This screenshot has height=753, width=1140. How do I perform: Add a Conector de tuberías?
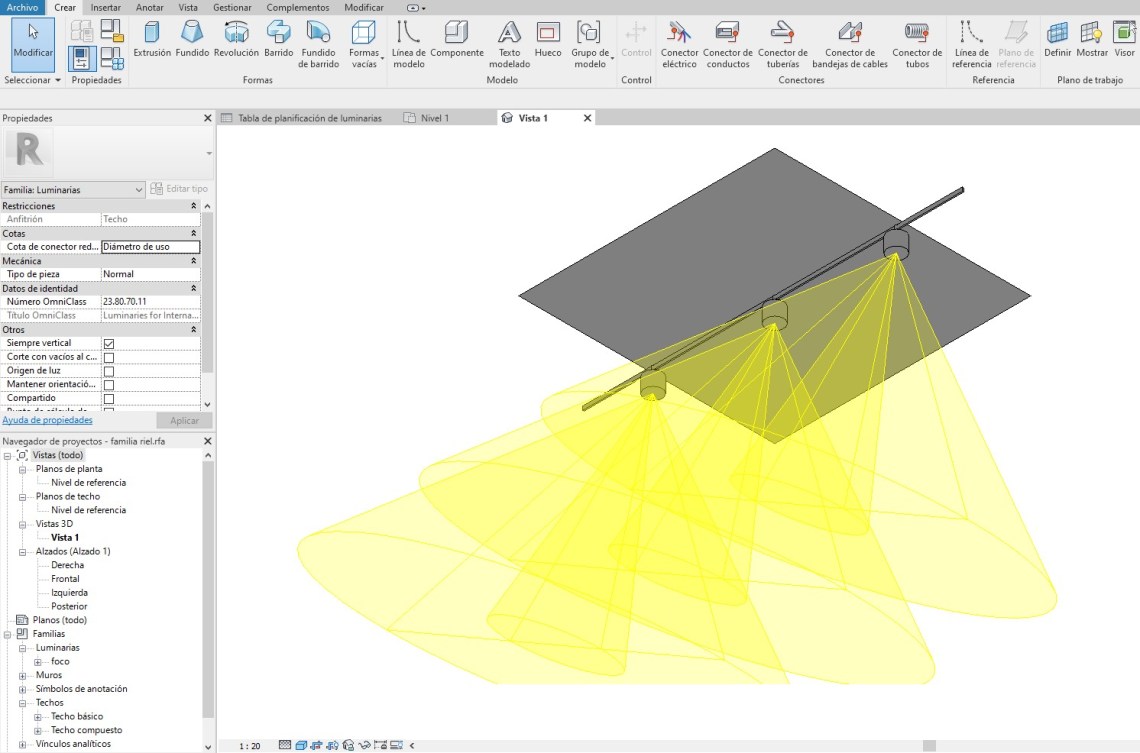[x=782, y=45]
